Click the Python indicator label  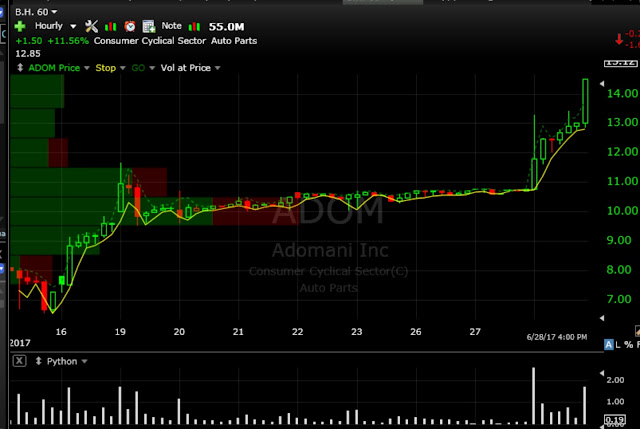click(x=62, y=361)
